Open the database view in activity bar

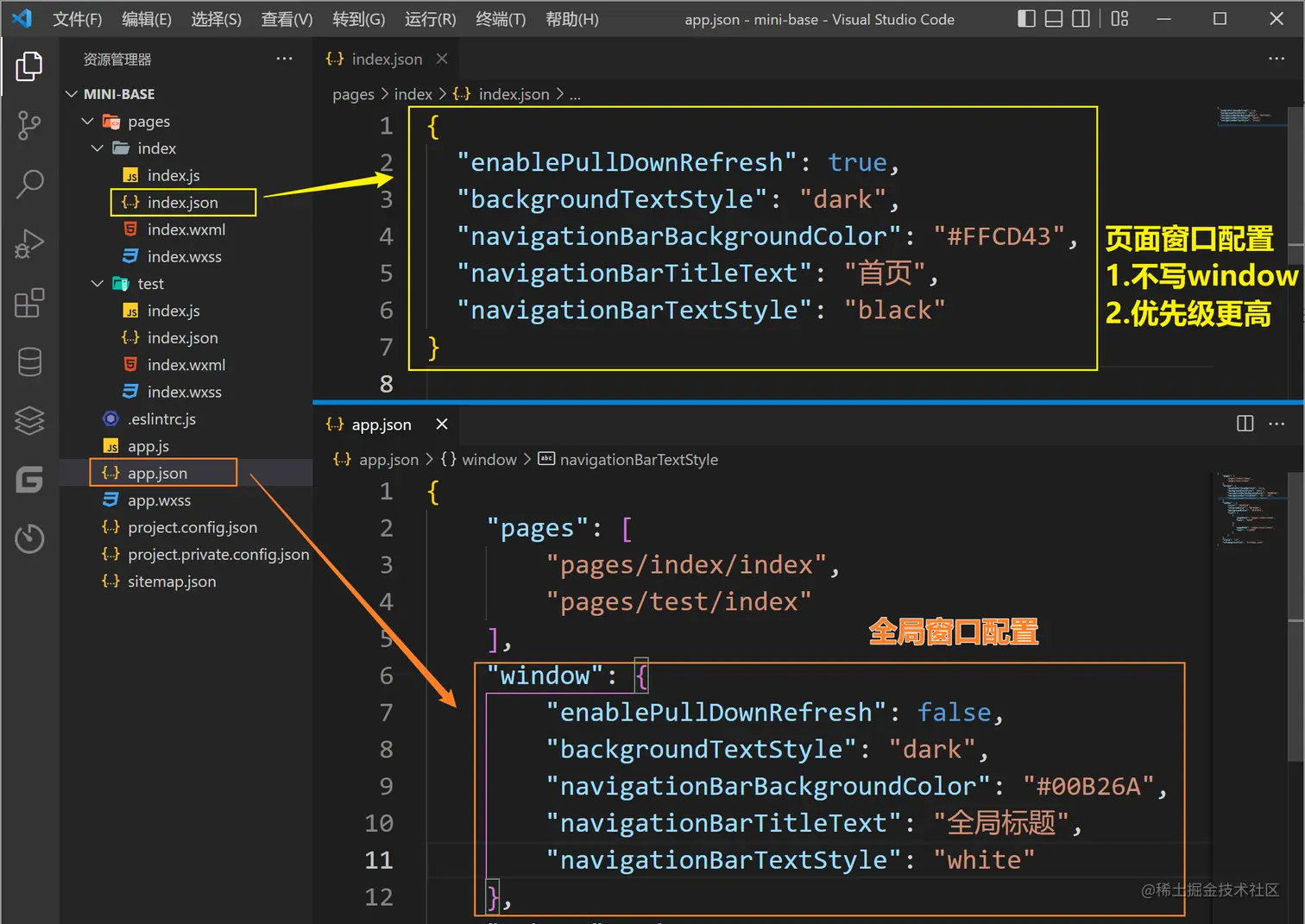click(x=29, y=362)
